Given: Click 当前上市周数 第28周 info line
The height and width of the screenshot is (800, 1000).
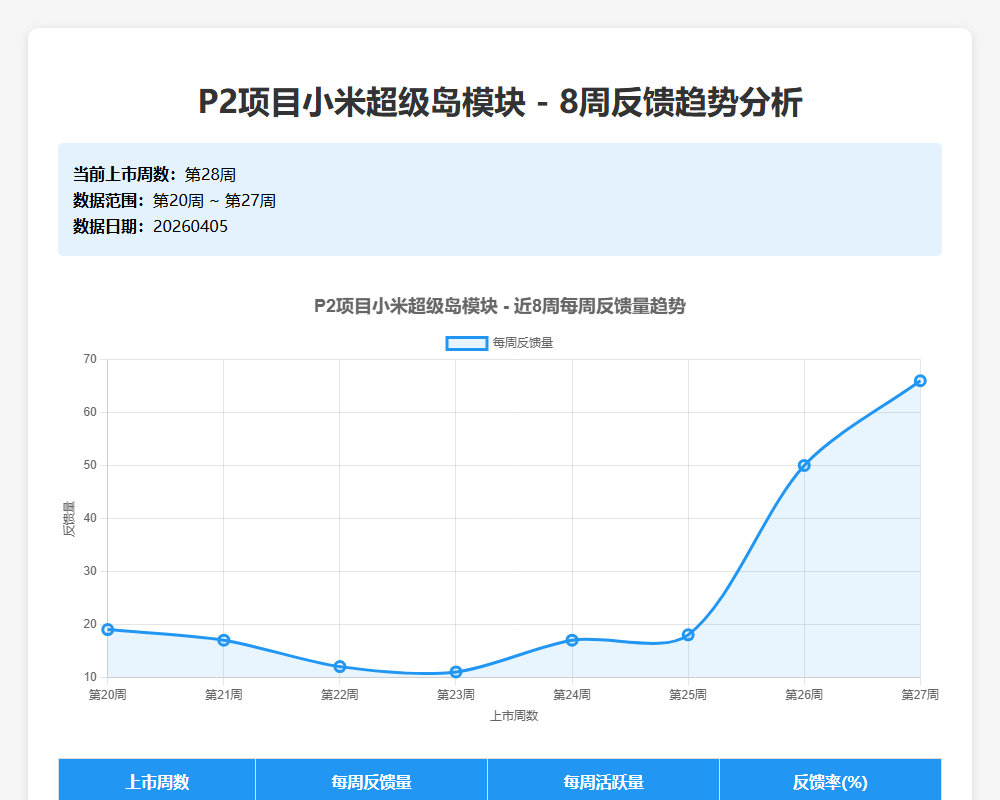Looking at the screenshot, I should tap(154, 174).
